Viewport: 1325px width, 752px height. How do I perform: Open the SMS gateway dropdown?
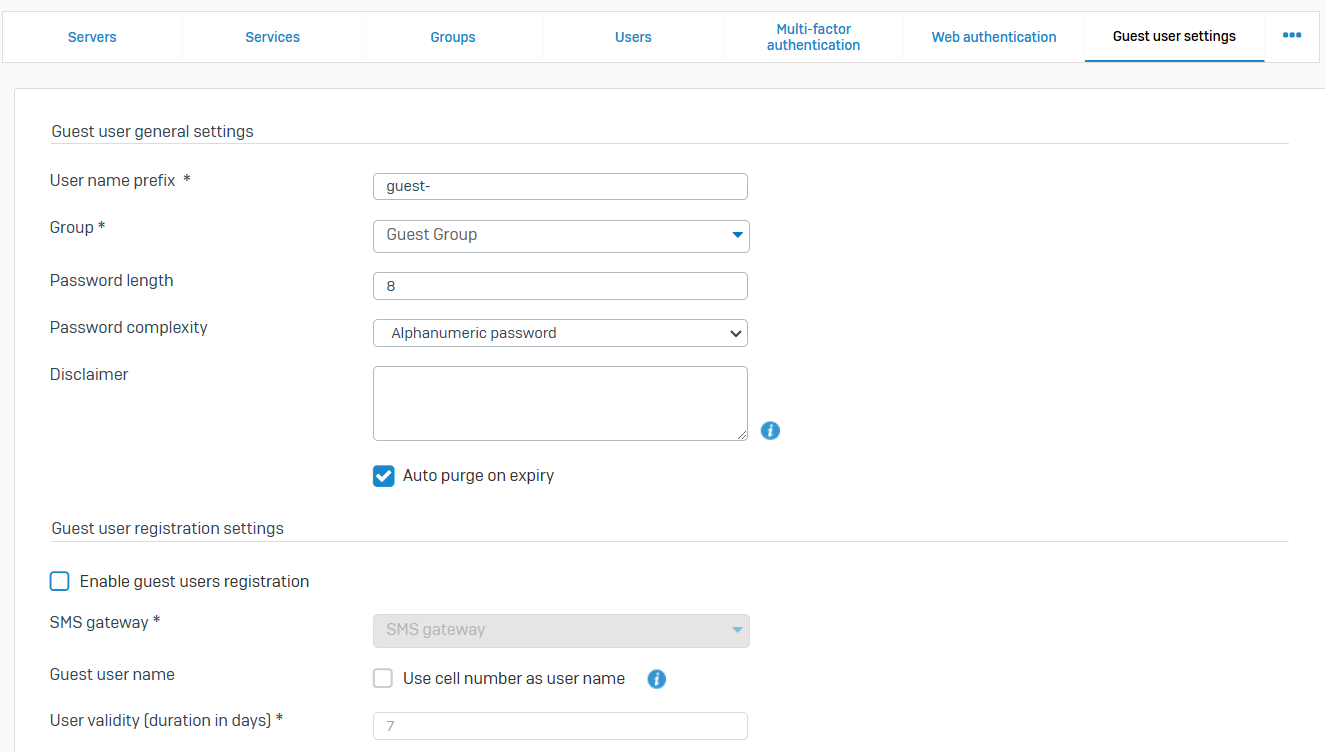coord(560,631)
